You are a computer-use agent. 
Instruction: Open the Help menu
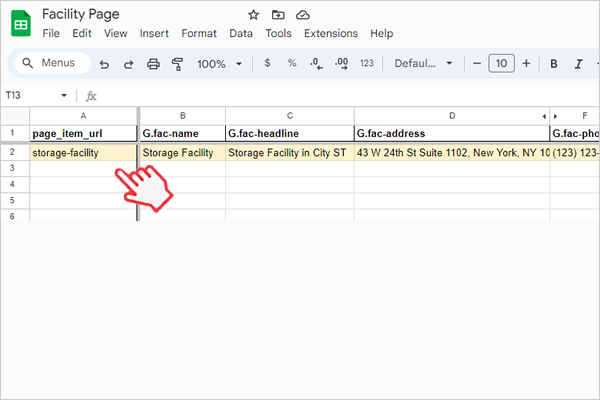point(382,33)
